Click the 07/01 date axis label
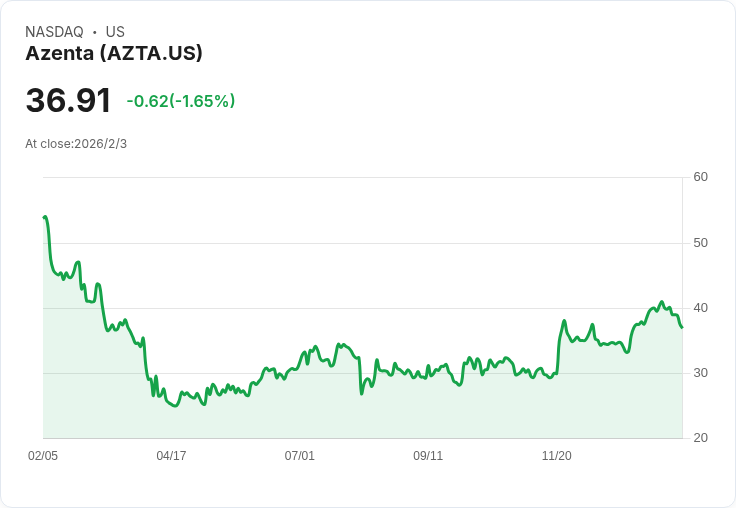Viewport: 736px width, 508px height. click(299, 456)
